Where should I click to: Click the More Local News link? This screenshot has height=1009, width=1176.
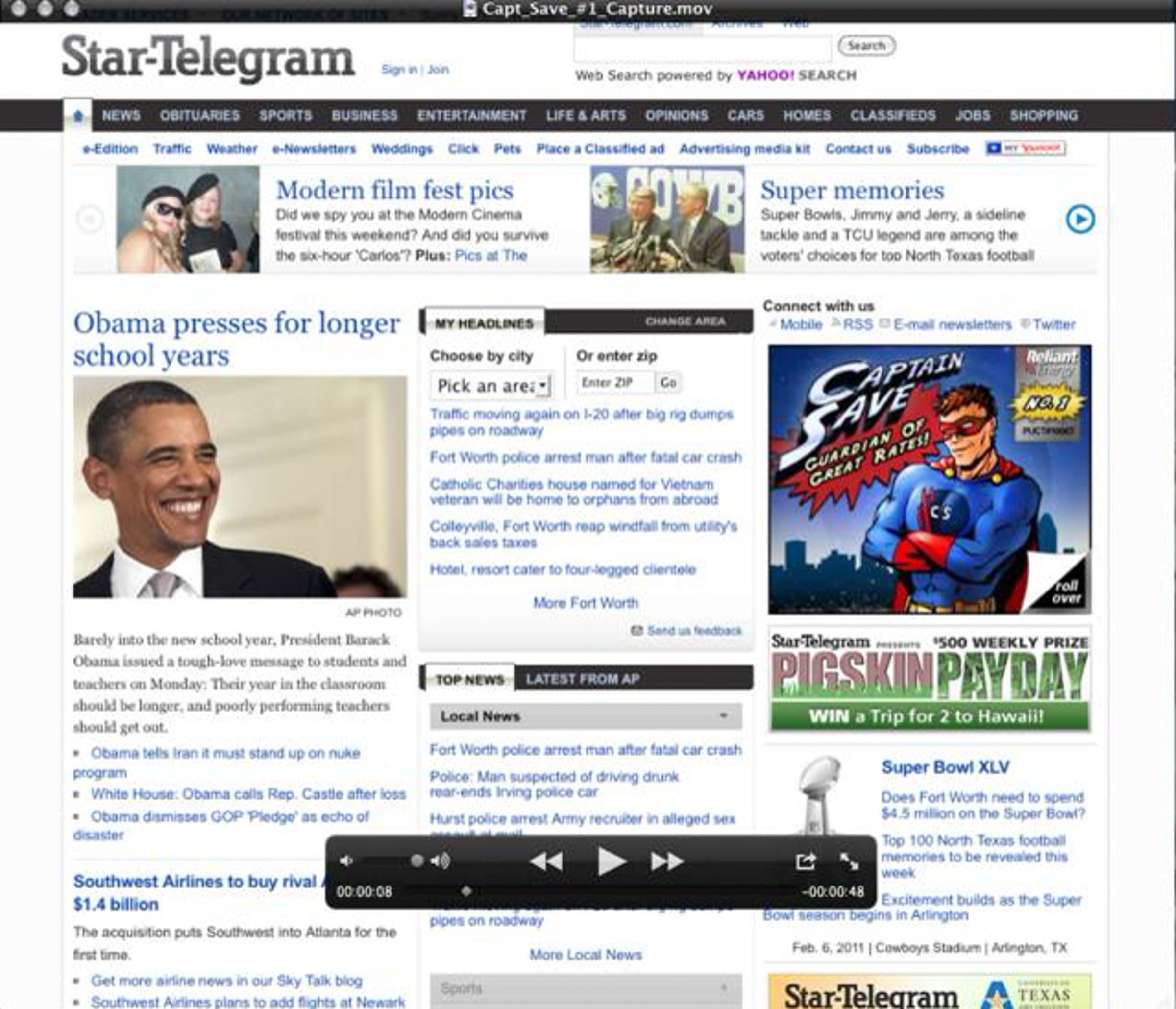click(586, 955)
